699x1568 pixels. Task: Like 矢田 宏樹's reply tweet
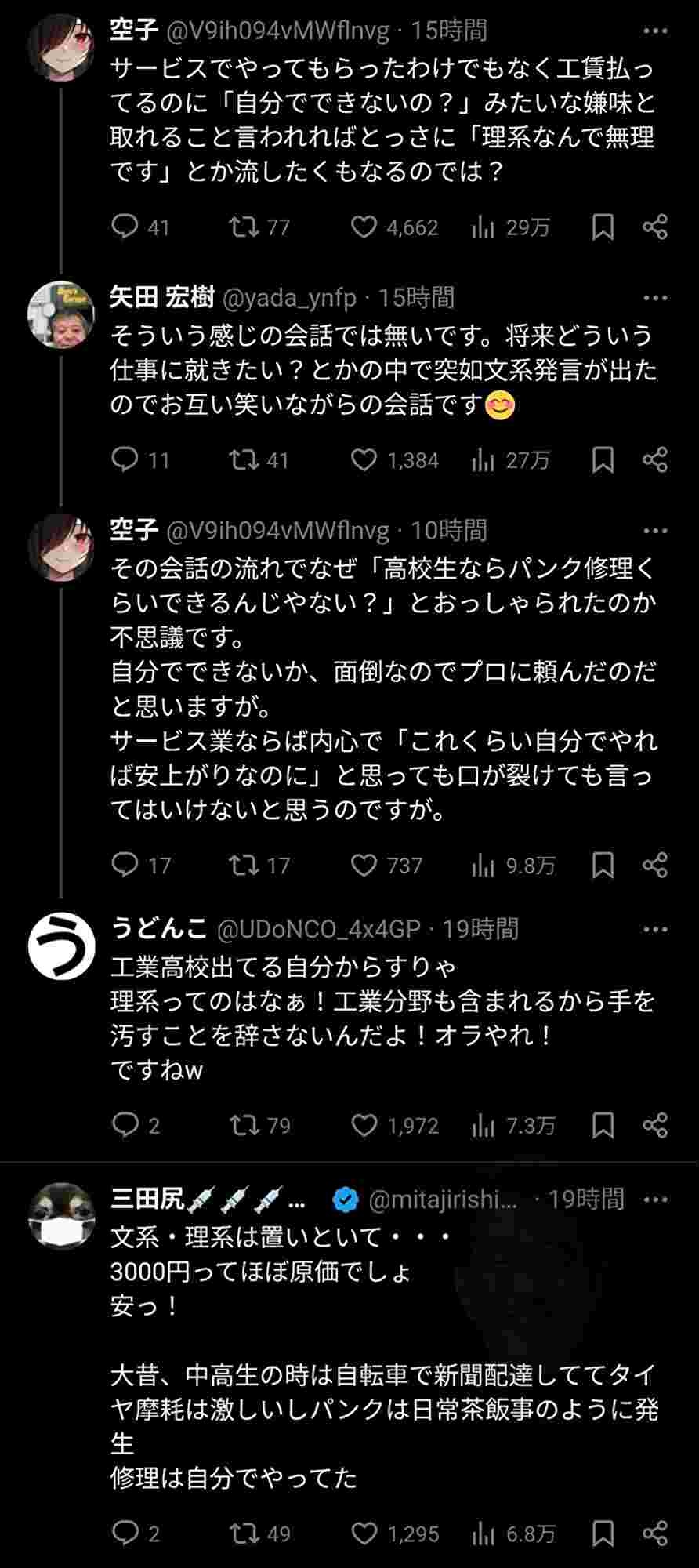[x=364, y=460]
